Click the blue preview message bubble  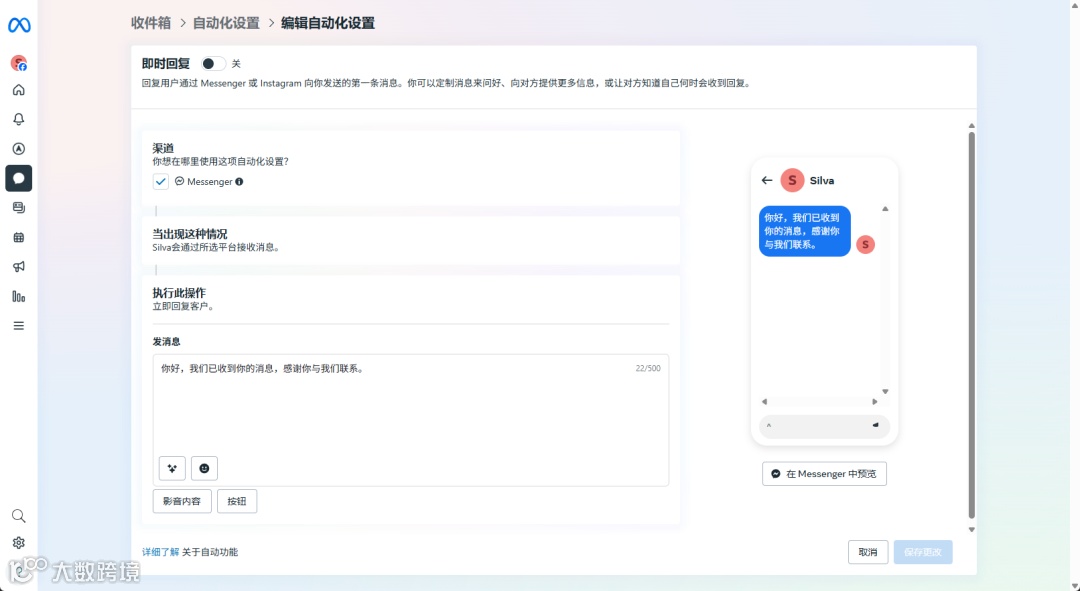tap(804, 231)
